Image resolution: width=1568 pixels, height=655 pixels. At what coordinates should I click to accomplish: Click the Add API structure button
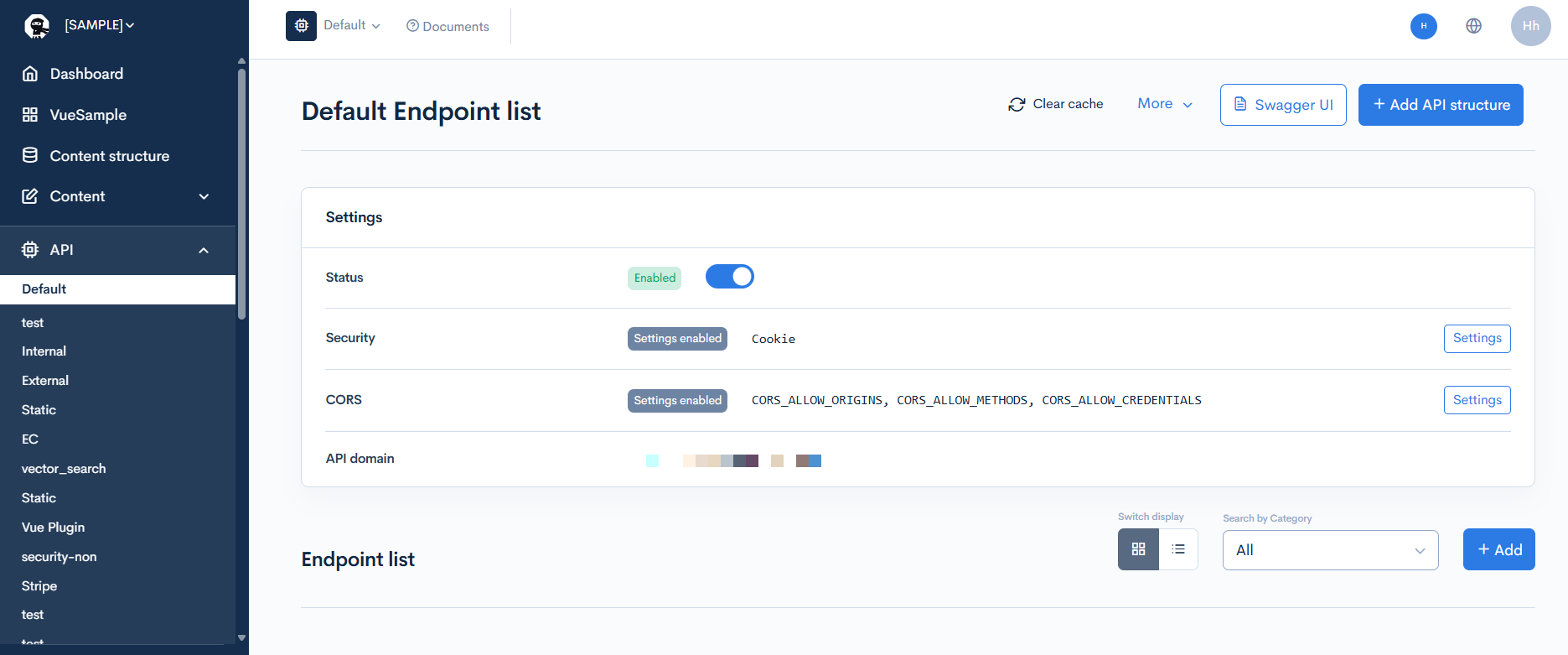click(x=1440, y=105)
